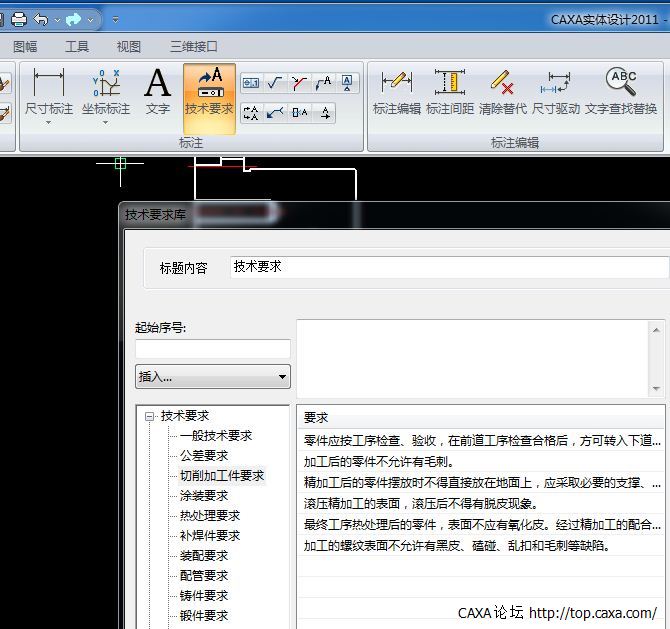Select the blue leader arrow icon
The image size is (670, 629).
275,113
